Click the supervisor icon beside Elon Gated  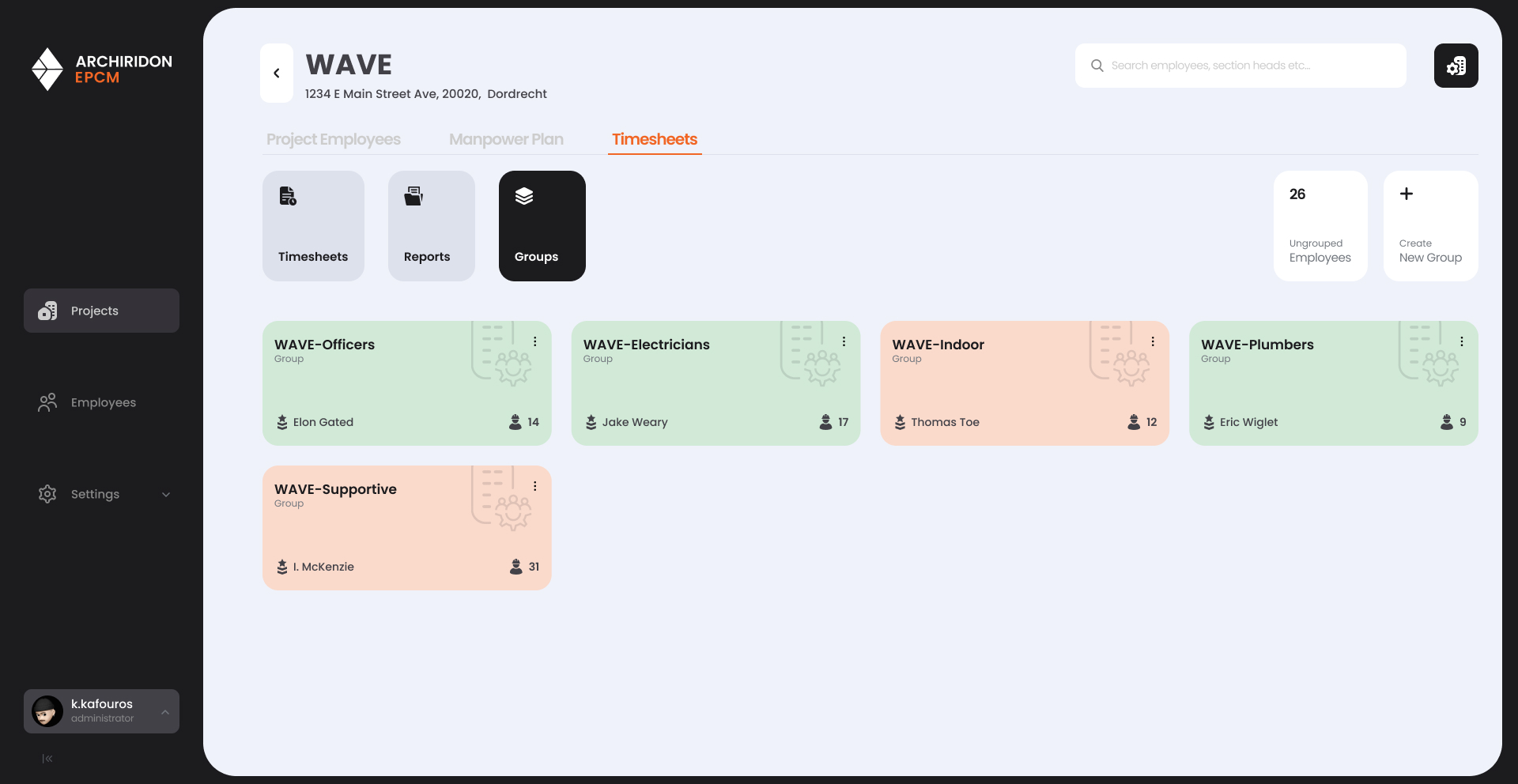click(282, 422)
